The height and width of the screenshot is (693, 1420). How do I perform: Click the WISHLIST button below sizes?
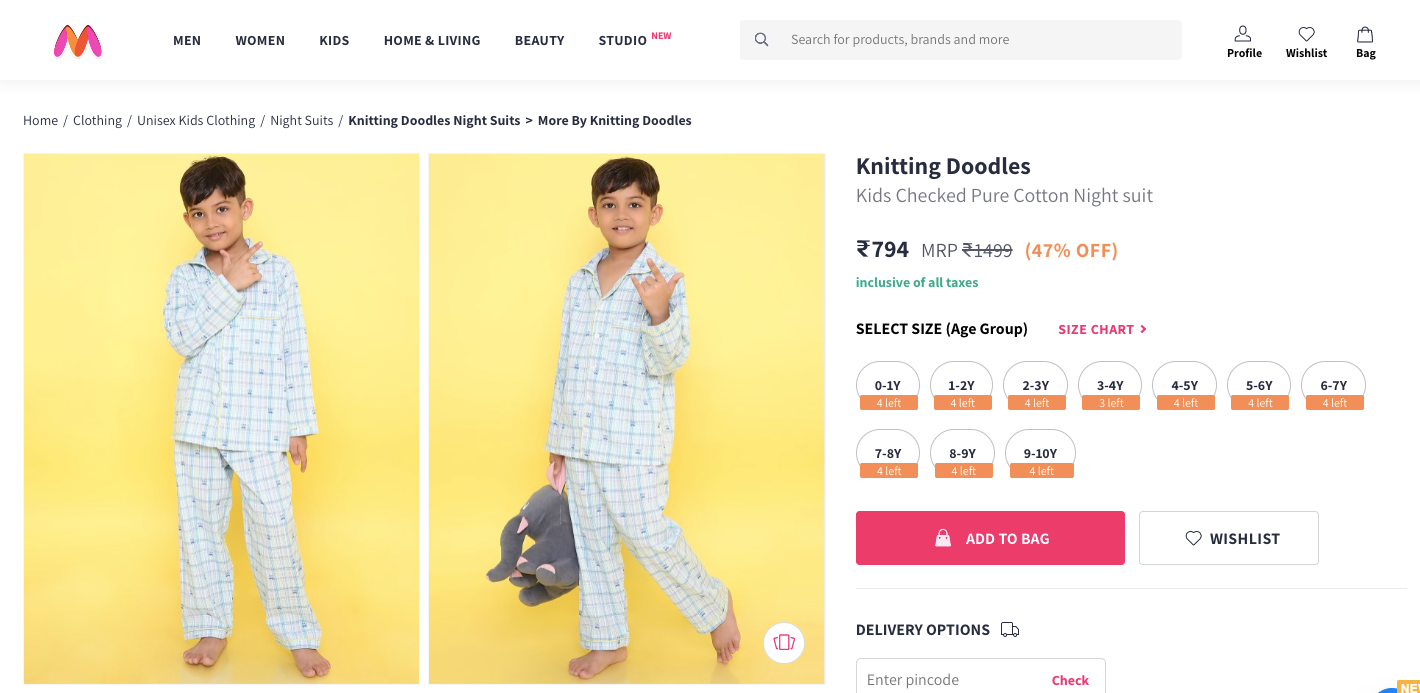[1228, 538]
